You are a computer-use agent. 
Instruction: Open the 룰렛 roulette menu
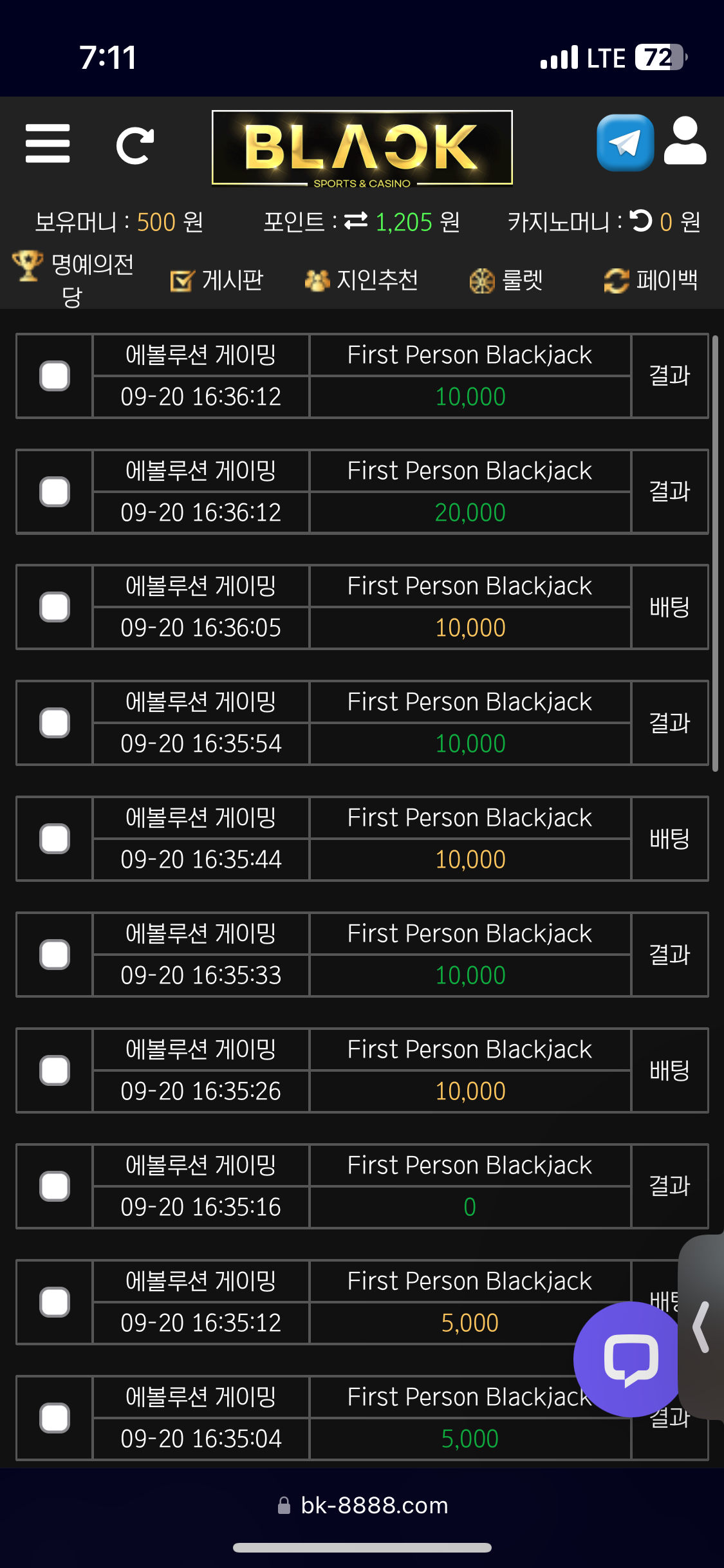tap(506, 280)
